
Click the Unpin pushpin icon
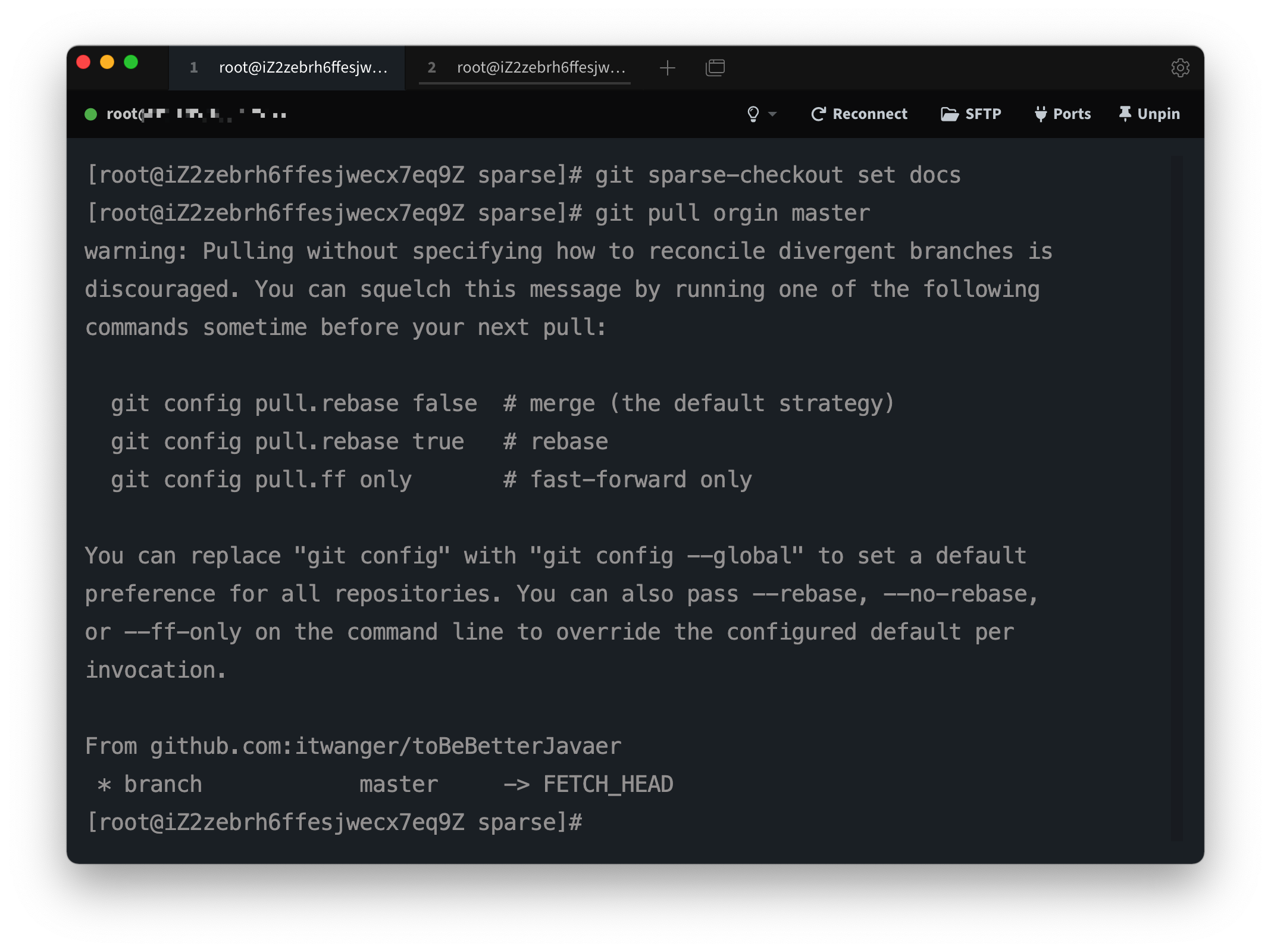[x=1125, y=114]
